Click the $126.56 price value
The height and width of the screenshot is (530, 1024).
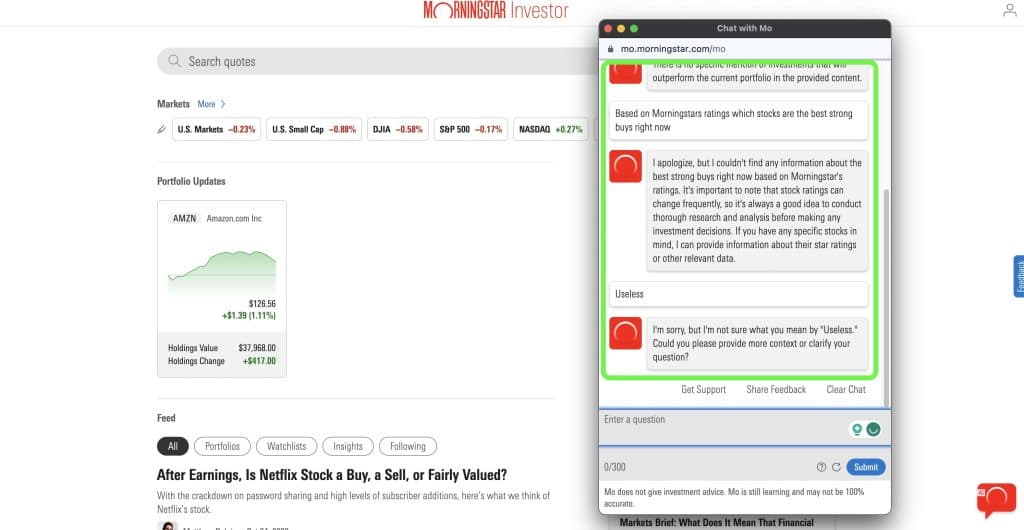(262, 304)
